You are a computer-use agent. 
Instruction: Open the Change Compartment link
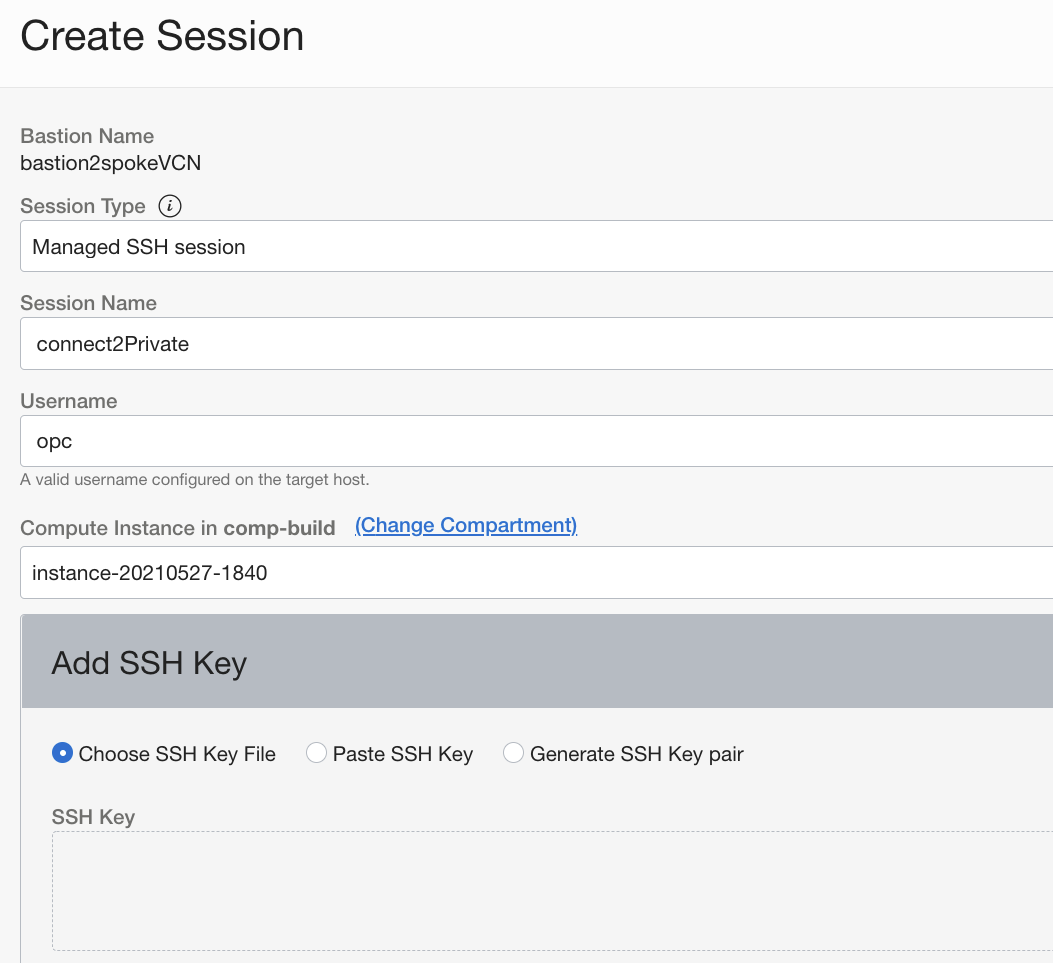[465, 525]
